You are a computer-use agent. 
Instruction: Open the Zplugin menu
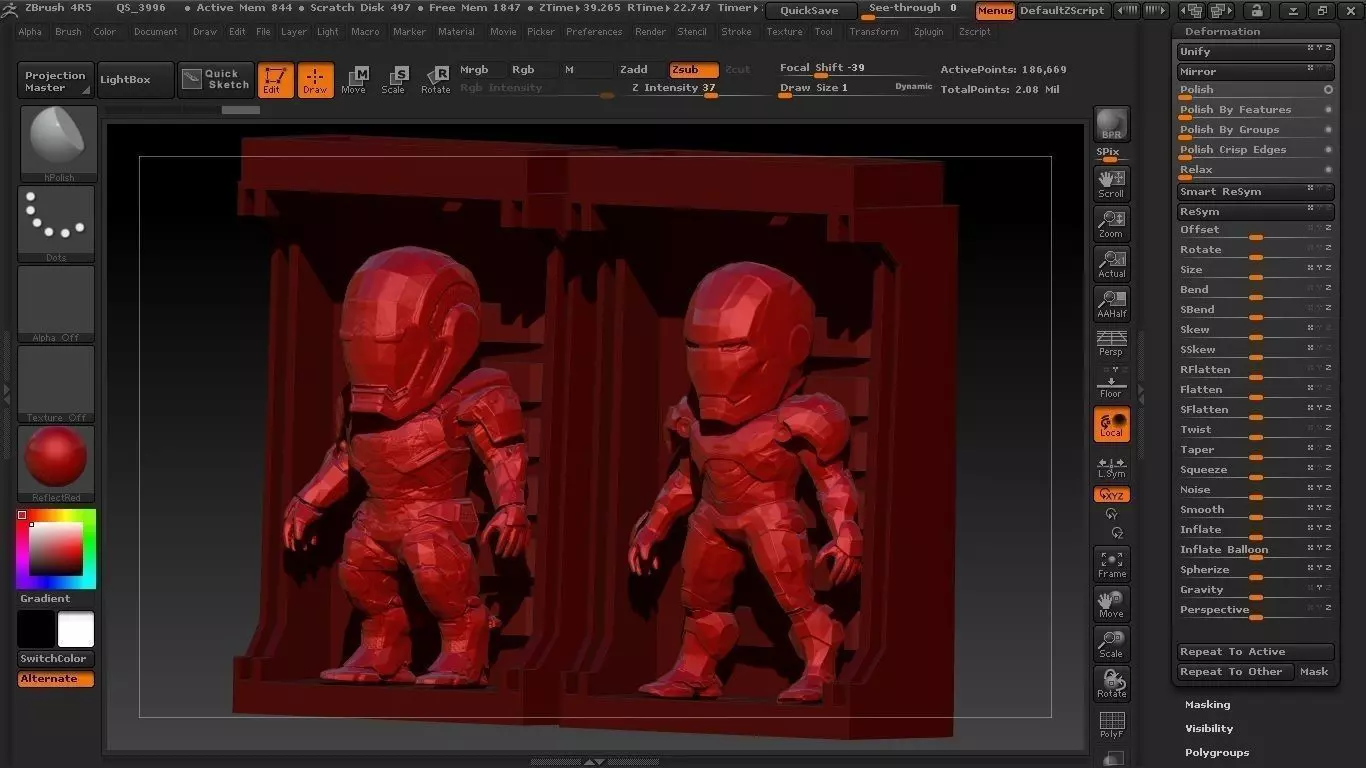[x=928, y=32]
